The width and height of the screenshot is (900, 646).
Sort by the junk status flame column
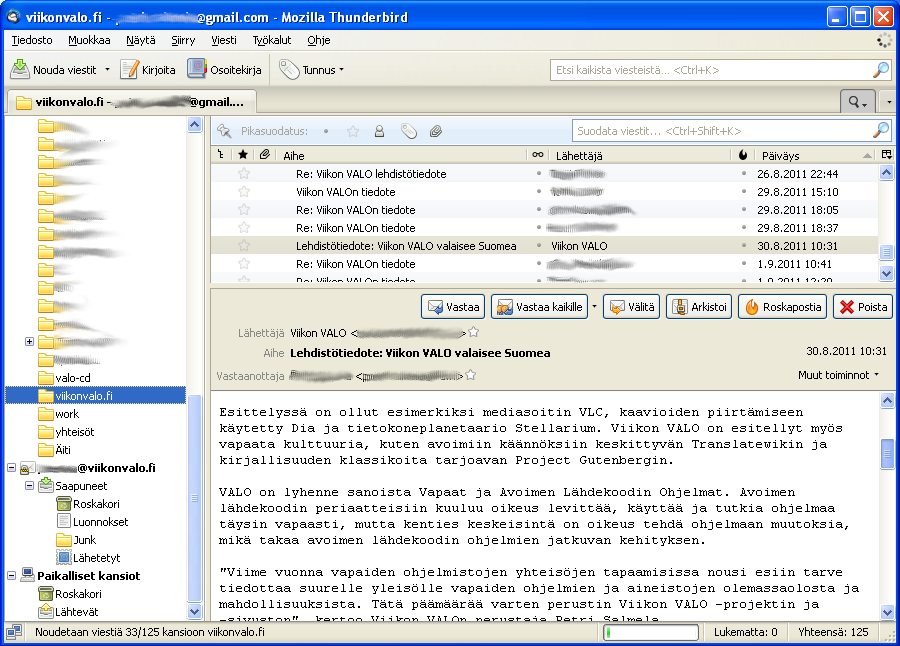[743, 155]
